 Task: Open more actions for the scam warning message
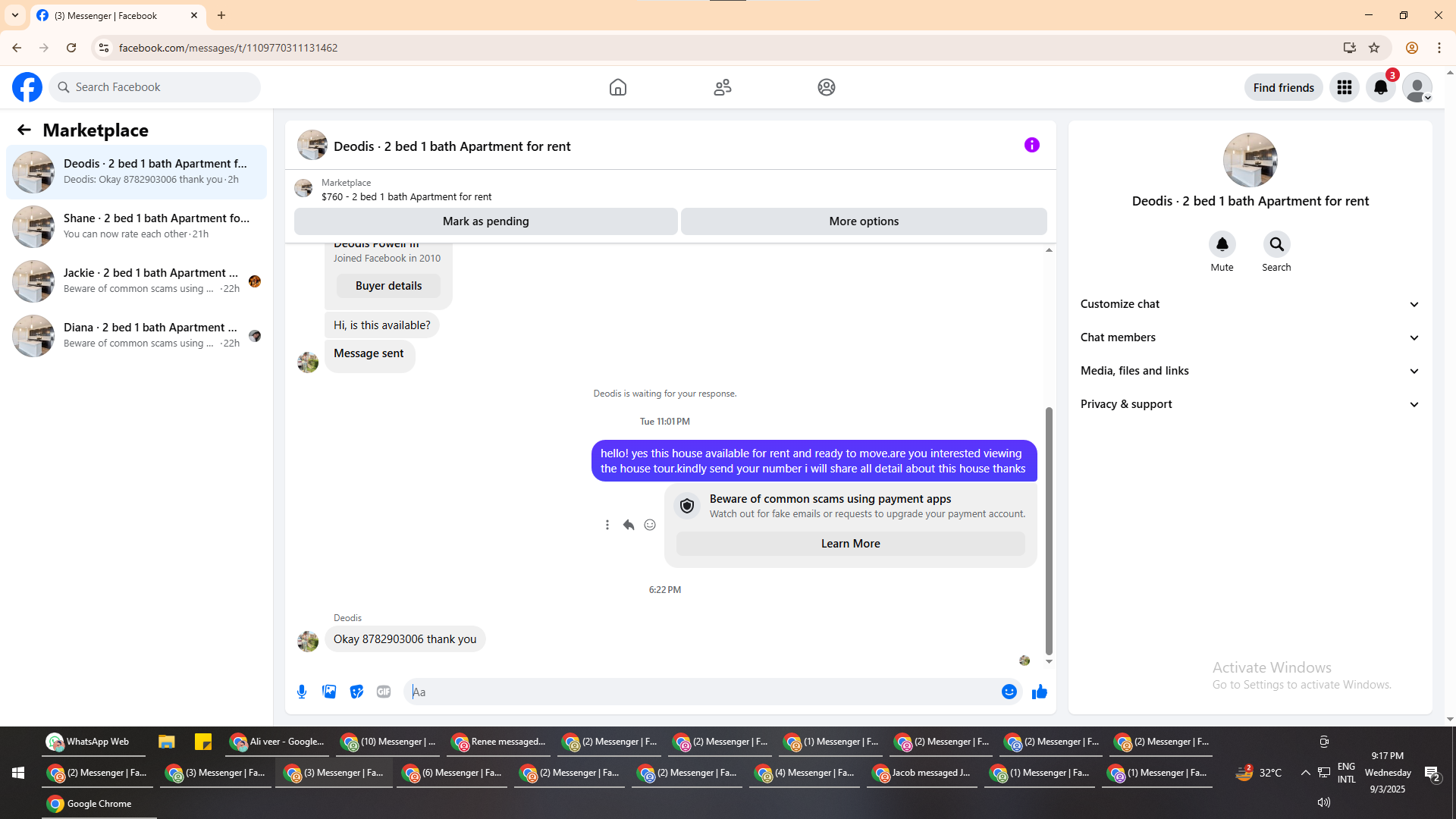point(607,525)
